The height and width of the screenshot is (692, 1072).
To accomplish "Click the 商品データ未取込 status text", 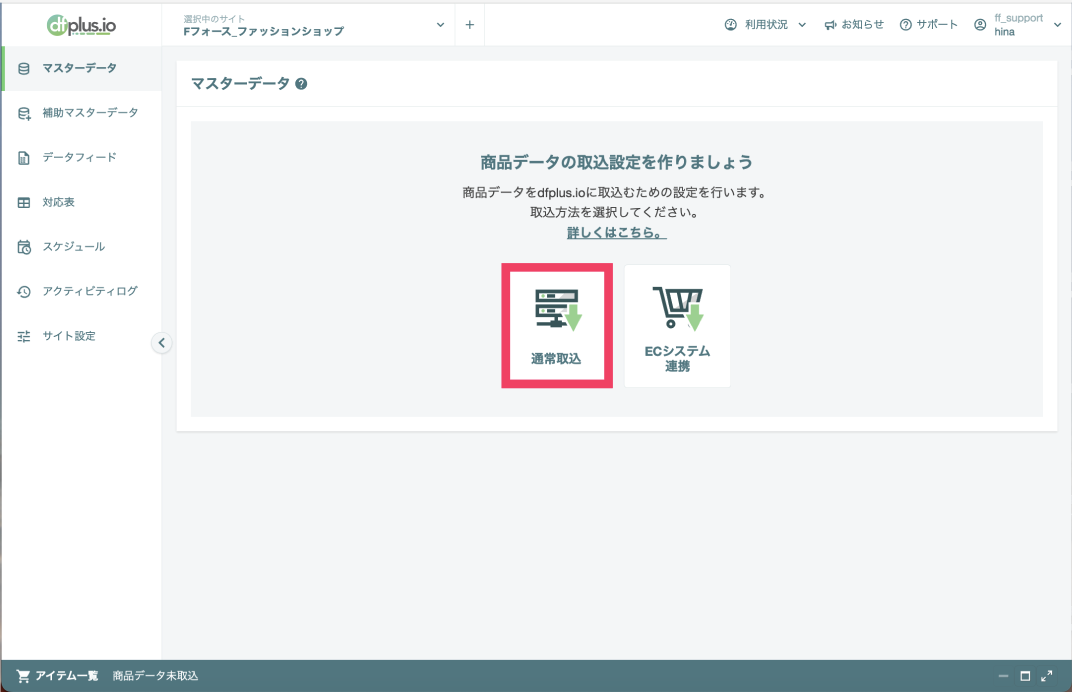I will 155,676.
